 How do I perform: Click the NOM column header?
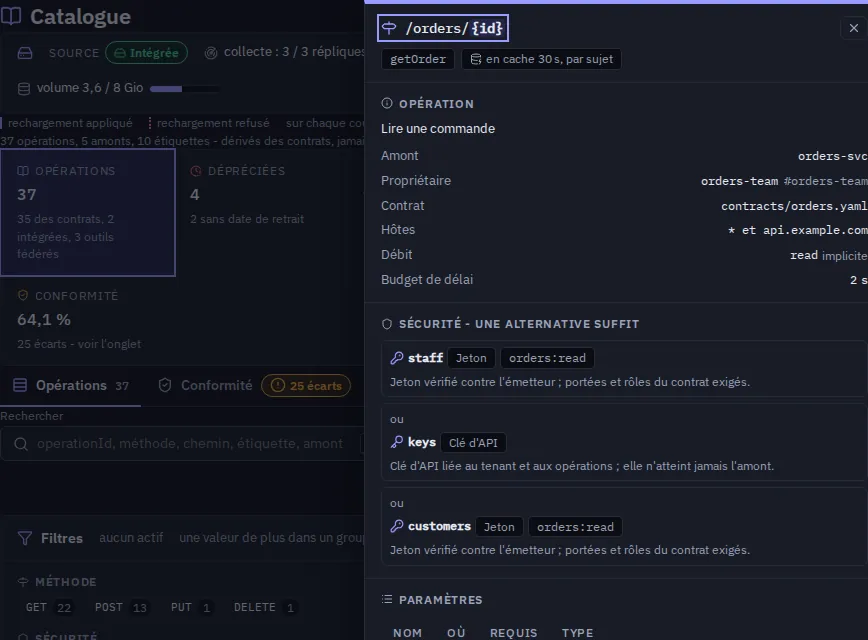[x=407, y=632]
